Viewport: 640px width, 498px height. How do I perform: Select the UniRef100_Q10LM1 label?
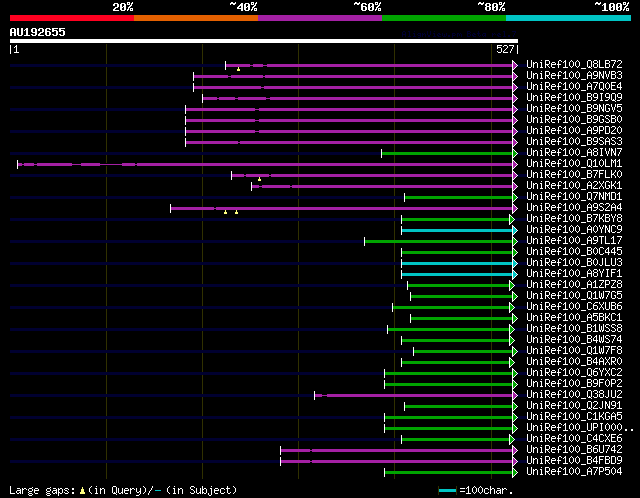(x=574, y=164)
